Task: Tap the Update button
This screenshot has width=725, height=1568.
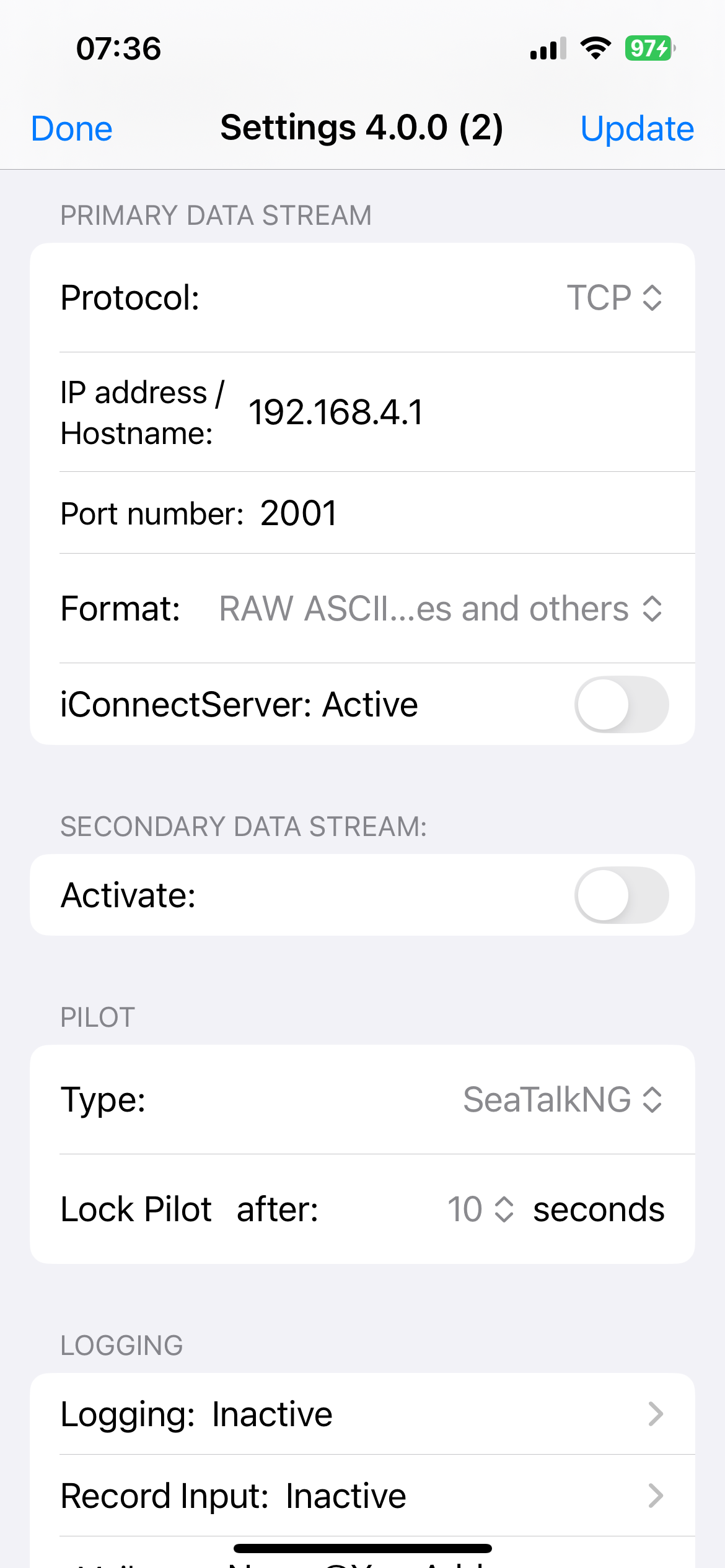Action: tap(637, 129)
